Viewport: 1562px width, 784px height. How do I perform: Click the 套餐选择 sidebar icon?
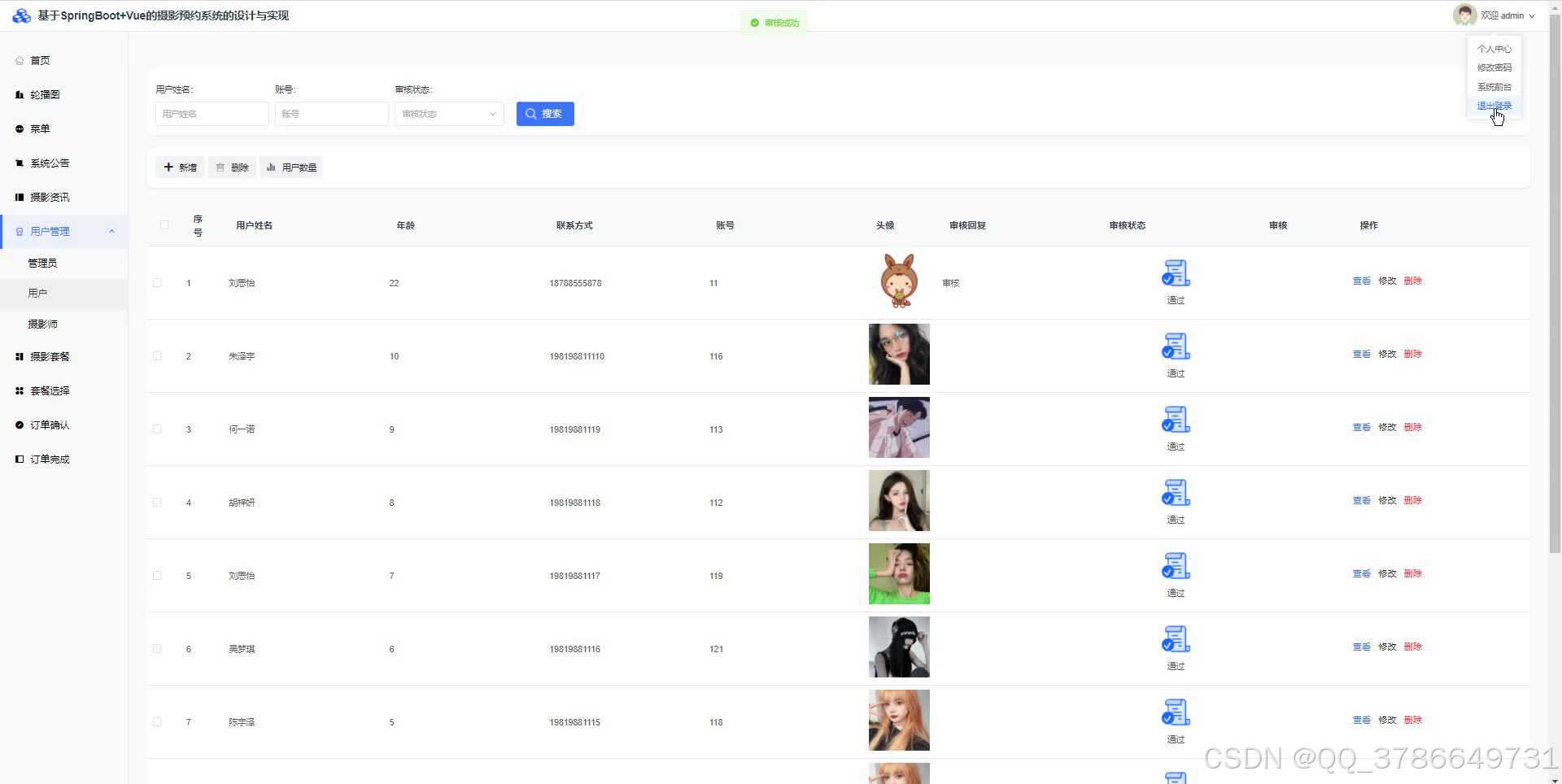click(20, 391)
